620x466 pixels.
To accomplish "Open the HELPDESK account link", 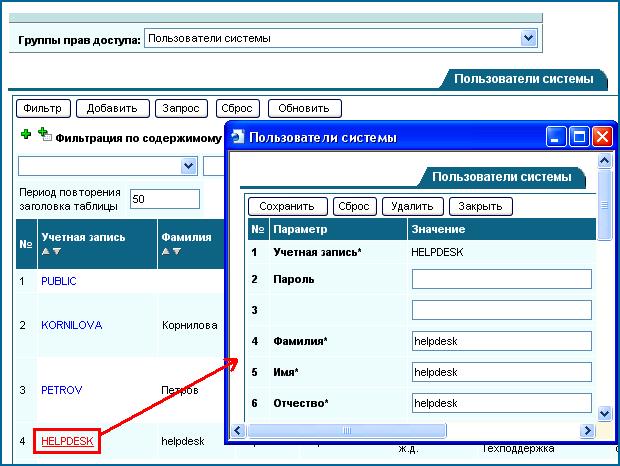I will 67,441.
